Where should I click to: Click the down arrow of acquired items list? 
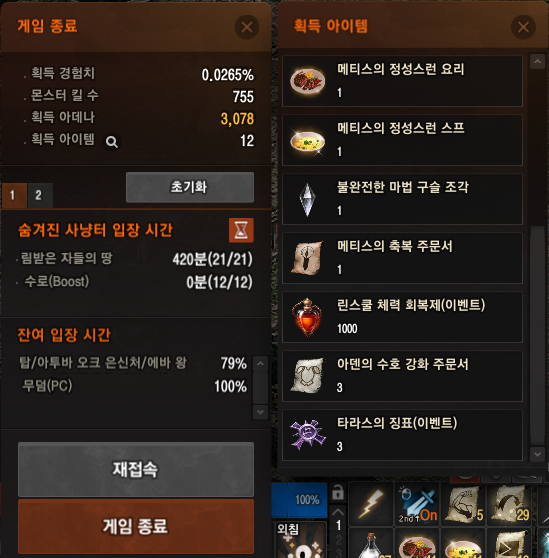click(537, 454)
